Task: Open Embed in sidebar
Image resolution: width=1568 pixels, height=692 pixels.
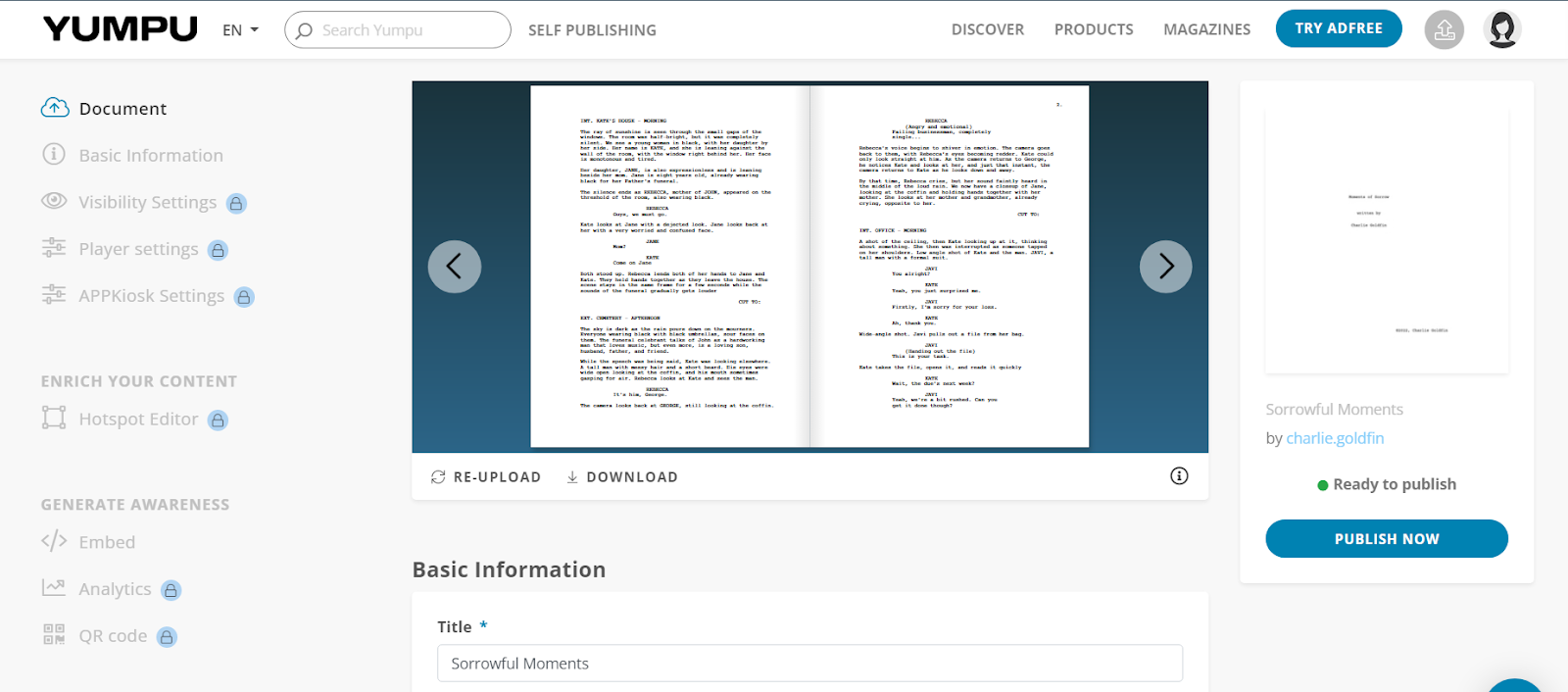Action: click(x=108, y=543)
